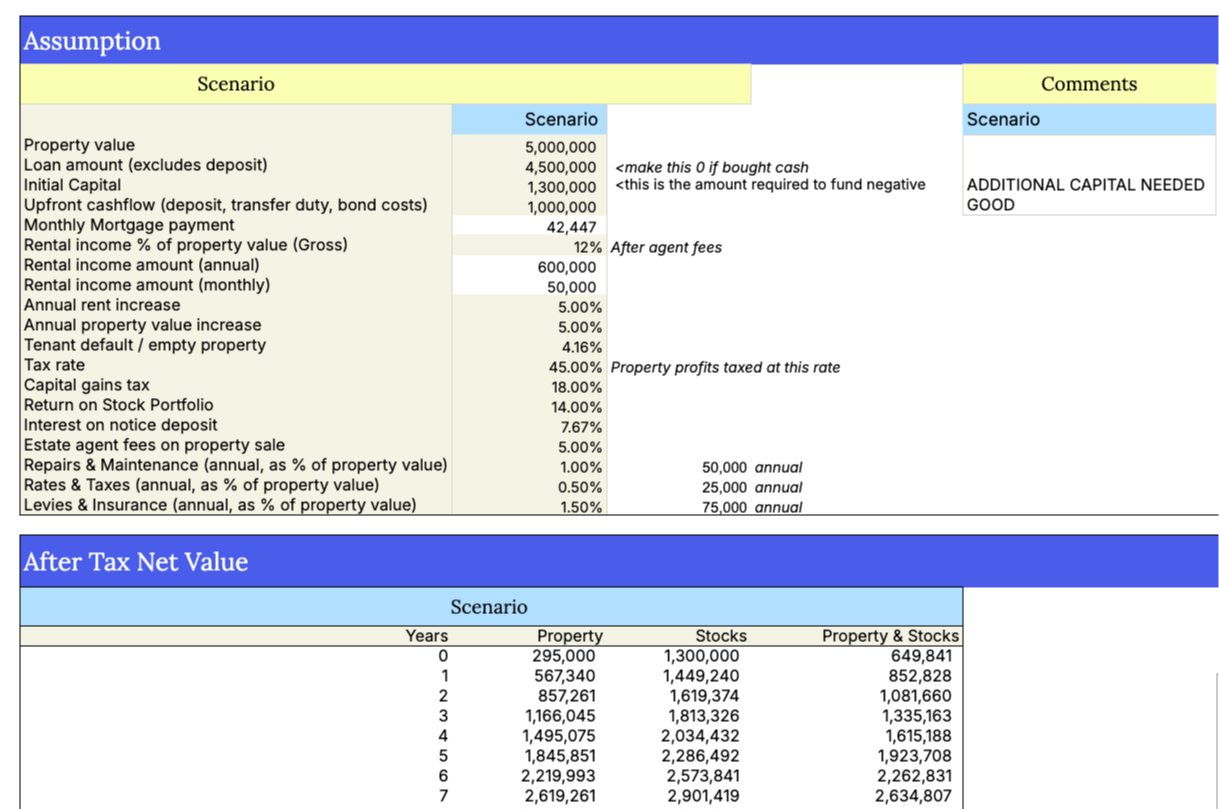Screen dimensions: 1219x809
Task: Click the 'Comments' header cell
Action: [1089, 84]
